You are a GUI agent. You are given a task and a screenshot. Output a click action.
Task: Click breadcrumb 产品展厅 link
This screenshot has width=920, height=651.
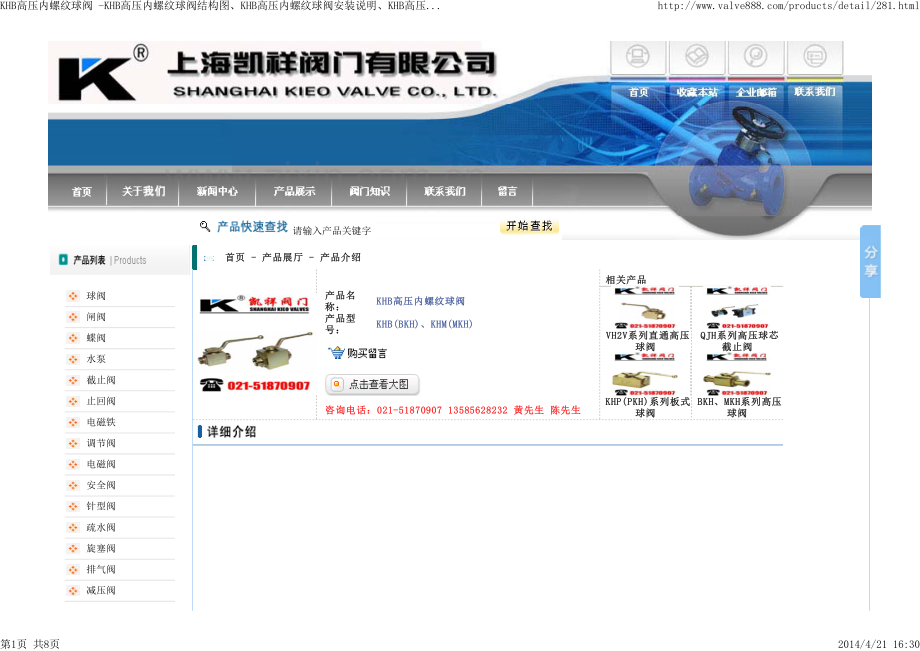(282, 257)
